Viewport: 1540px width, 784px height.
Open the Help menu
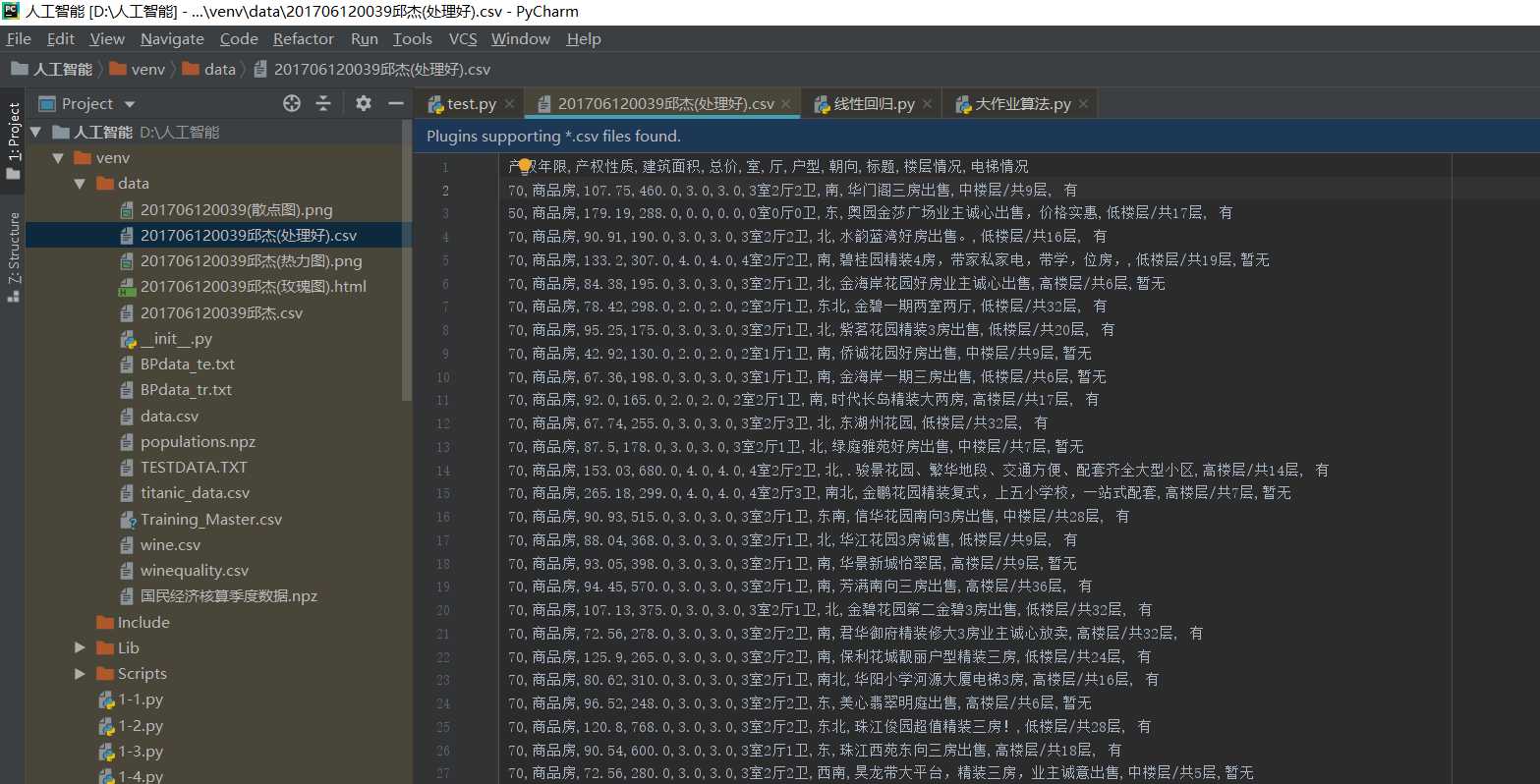(x=584, y=39)
